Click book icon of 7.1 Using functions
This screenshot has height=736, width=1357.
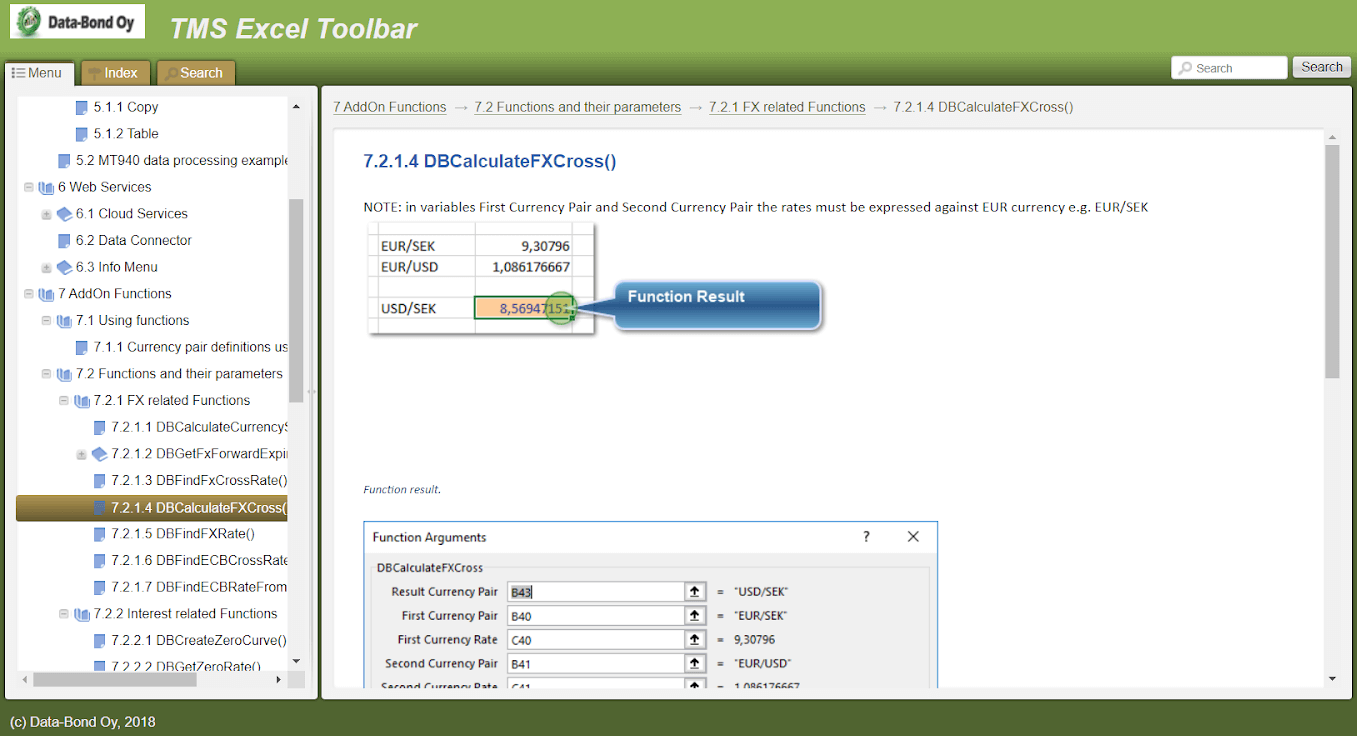click(x=64, y=321)
